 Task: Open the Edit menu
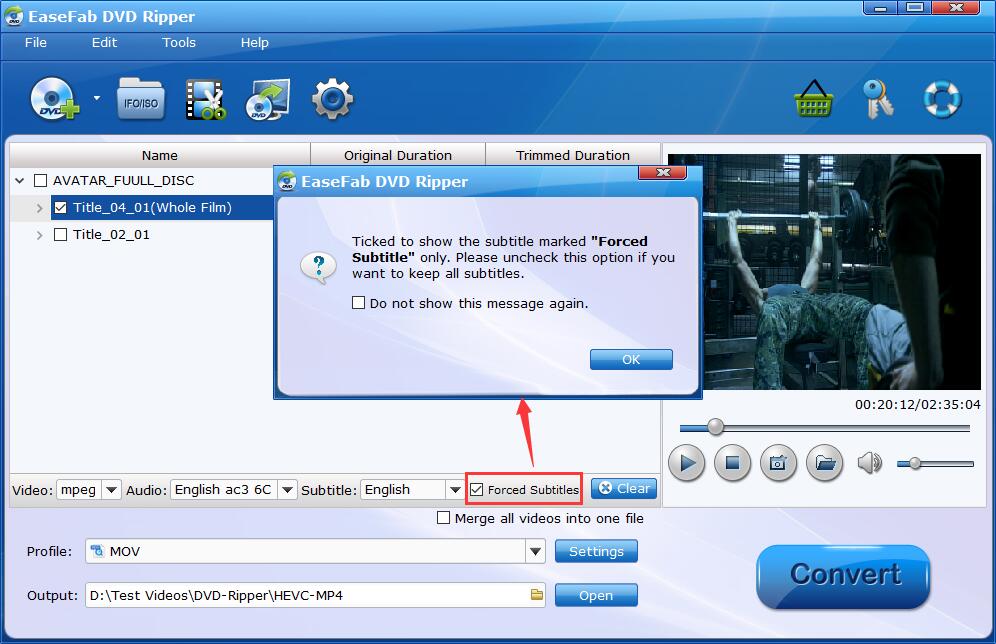pyautogui.click(x=104, y=43)
